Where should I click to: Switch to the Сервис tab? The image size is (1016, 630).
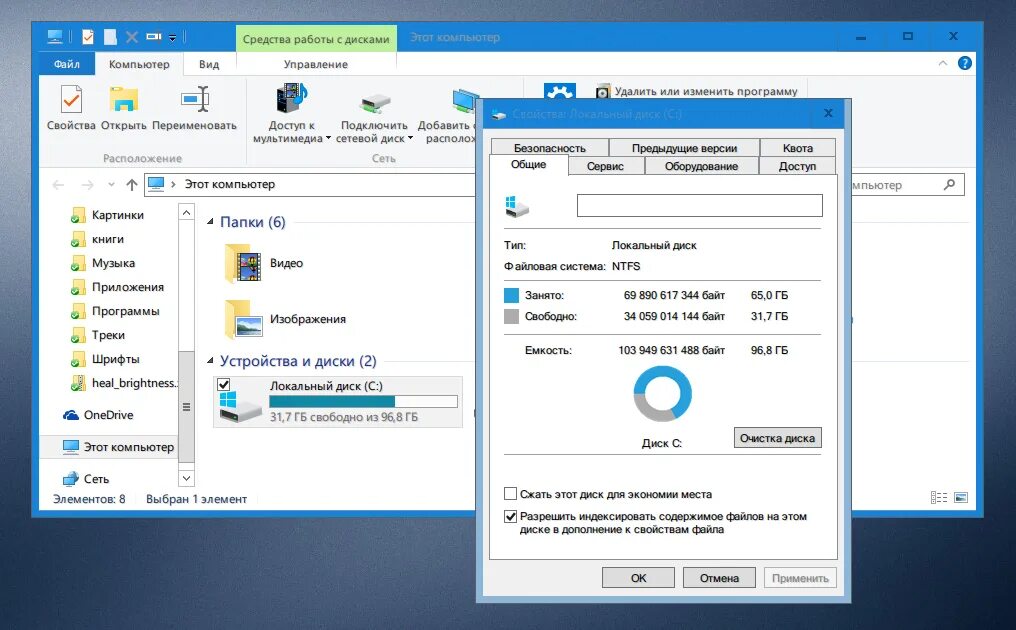tap(605, 166)
